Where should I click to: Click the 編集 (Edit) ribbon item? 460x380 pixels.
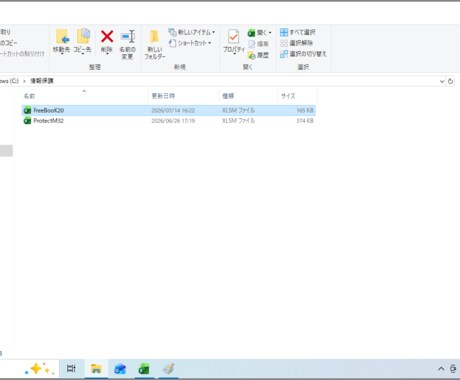[x=258, y=44]
